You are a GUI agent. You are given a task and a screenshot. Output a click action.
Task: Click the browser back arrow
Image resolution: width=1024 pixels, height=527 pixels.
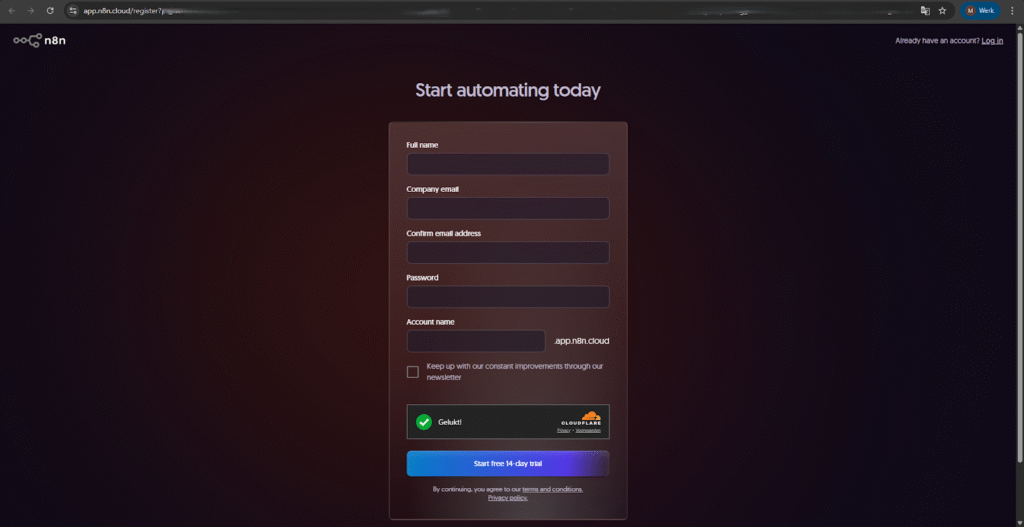(12, 10)
